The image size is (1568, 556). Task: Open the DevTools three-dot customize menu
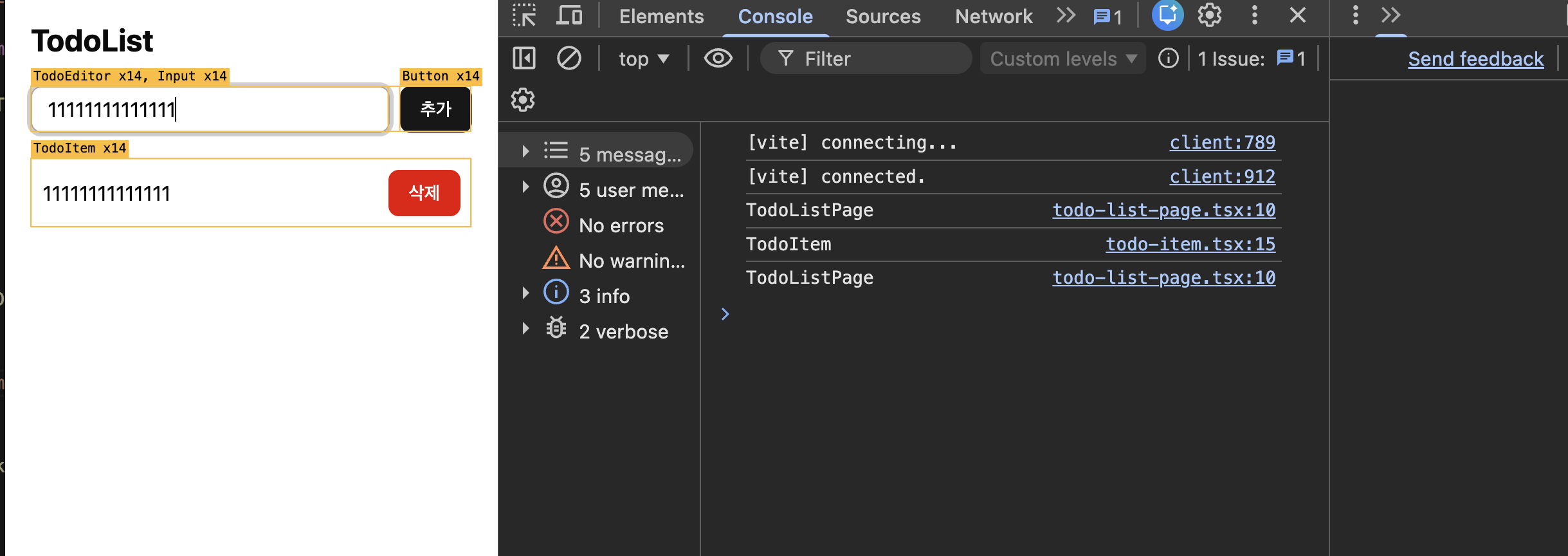1254,15
